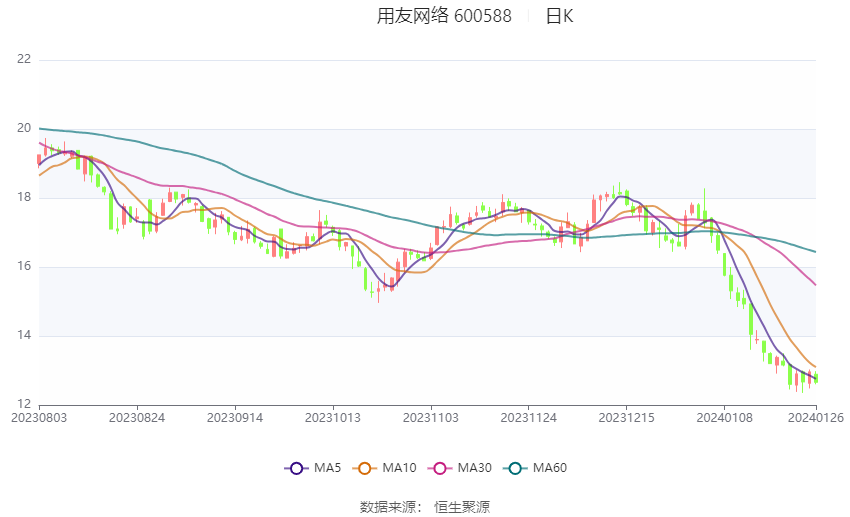Toggle the MA10 legend series
Image resolution: width=850 pixels, height=517 pixels.
coord(384,468)
